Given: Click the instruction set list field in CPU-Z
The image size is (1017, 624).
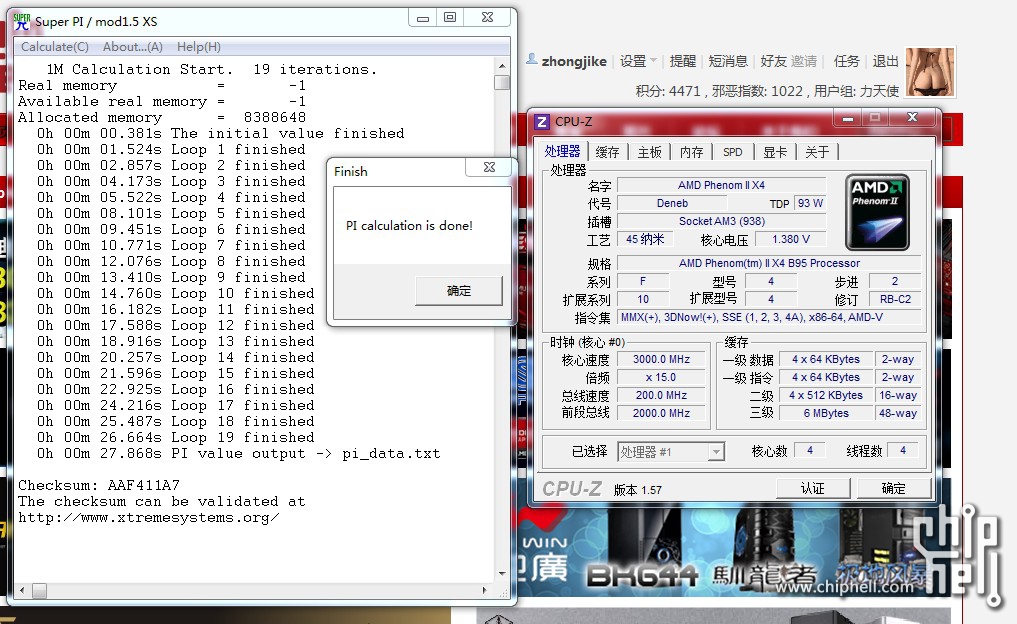Looking at the screenshot, I should (769, 317).
